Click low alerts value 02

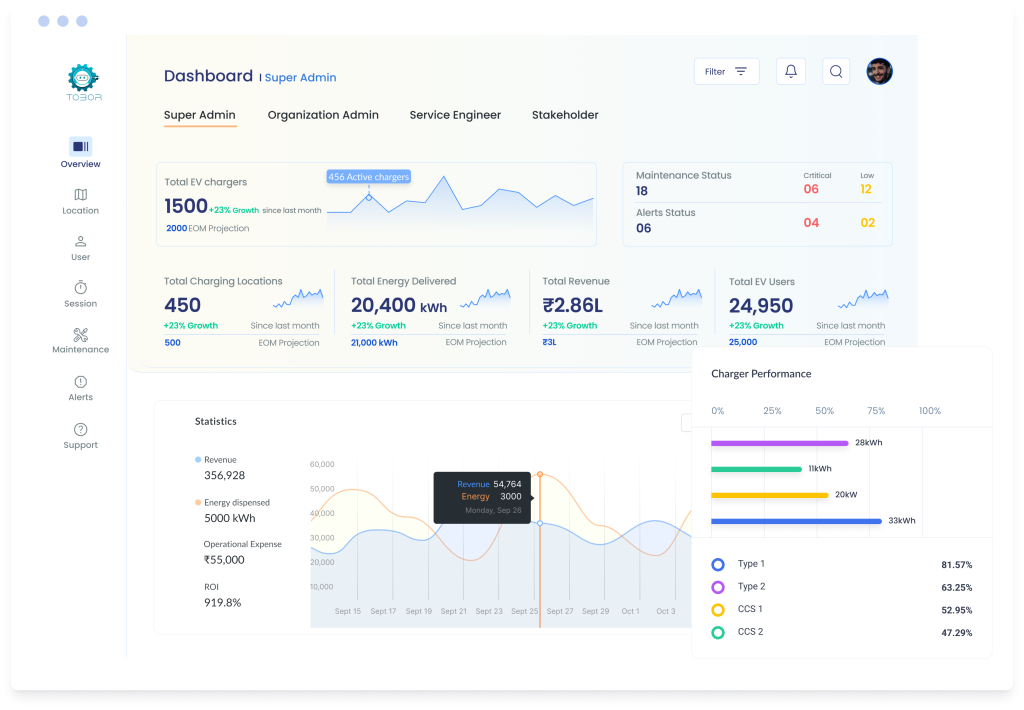tap(867, 223)
